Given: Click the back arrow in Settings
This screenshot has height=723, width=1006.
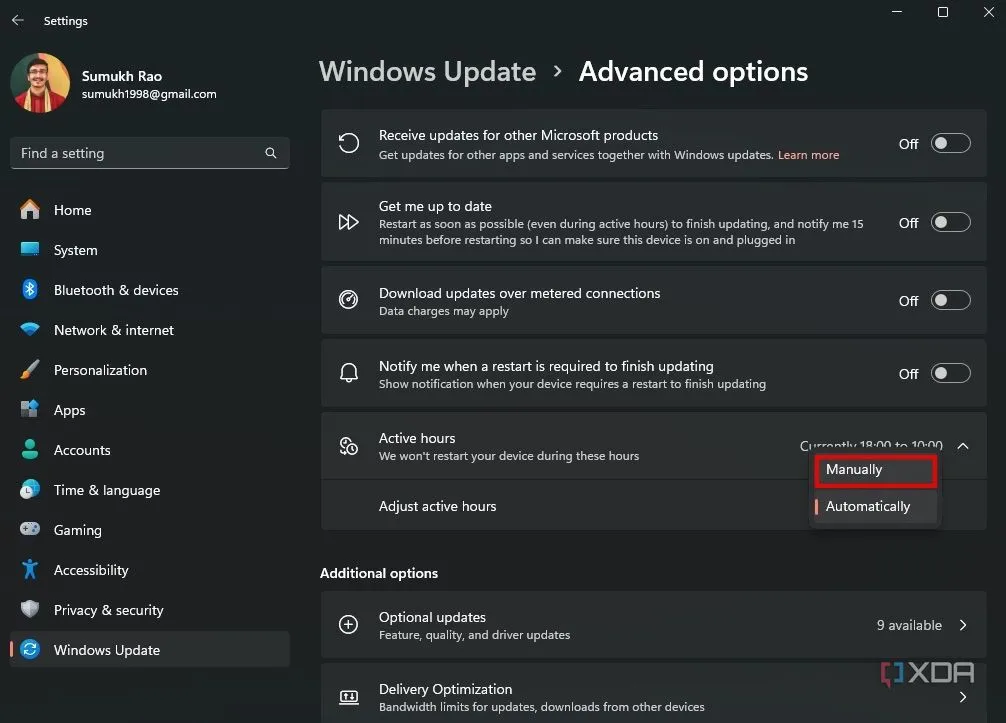Looking at the screenshot, I should point(17,21).
